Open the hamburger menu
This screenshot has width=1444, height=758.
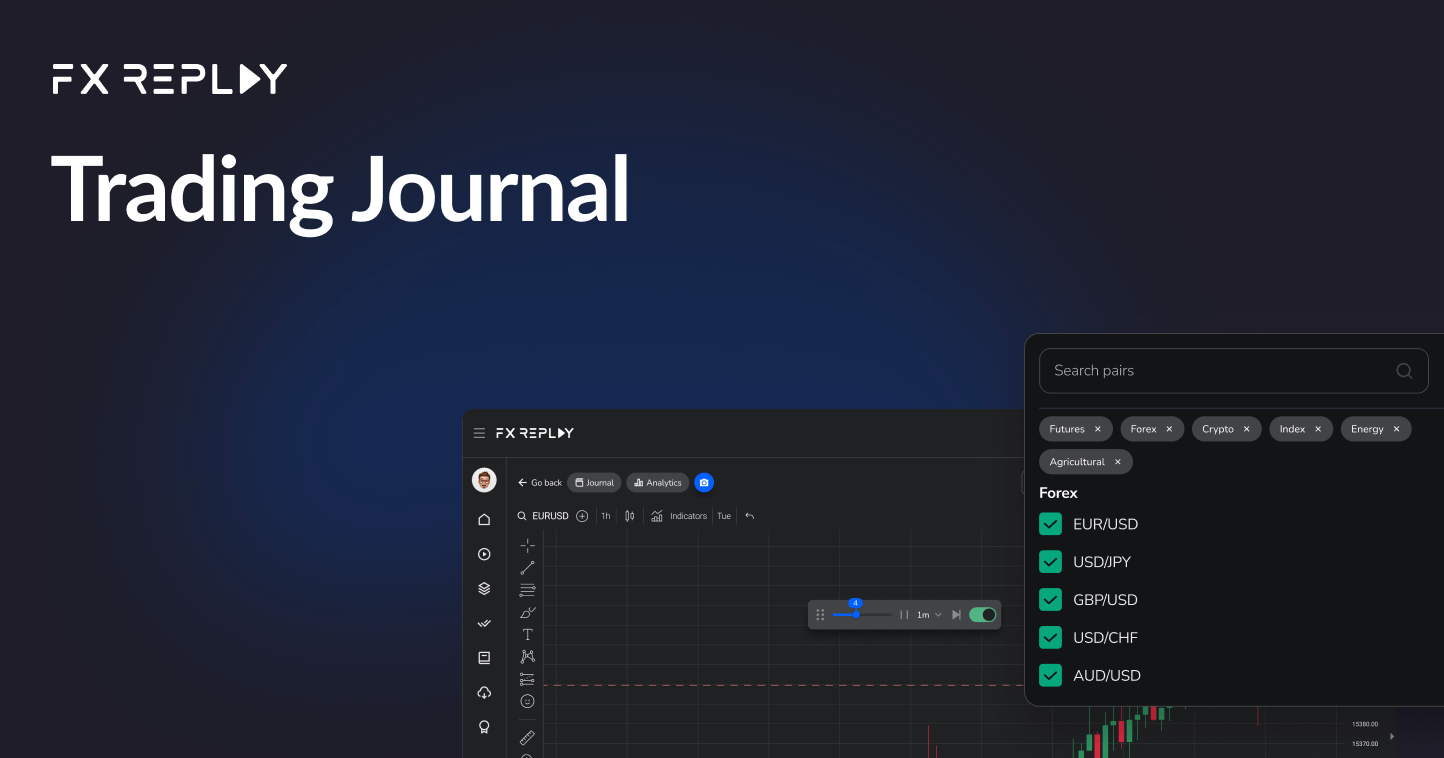479,433
